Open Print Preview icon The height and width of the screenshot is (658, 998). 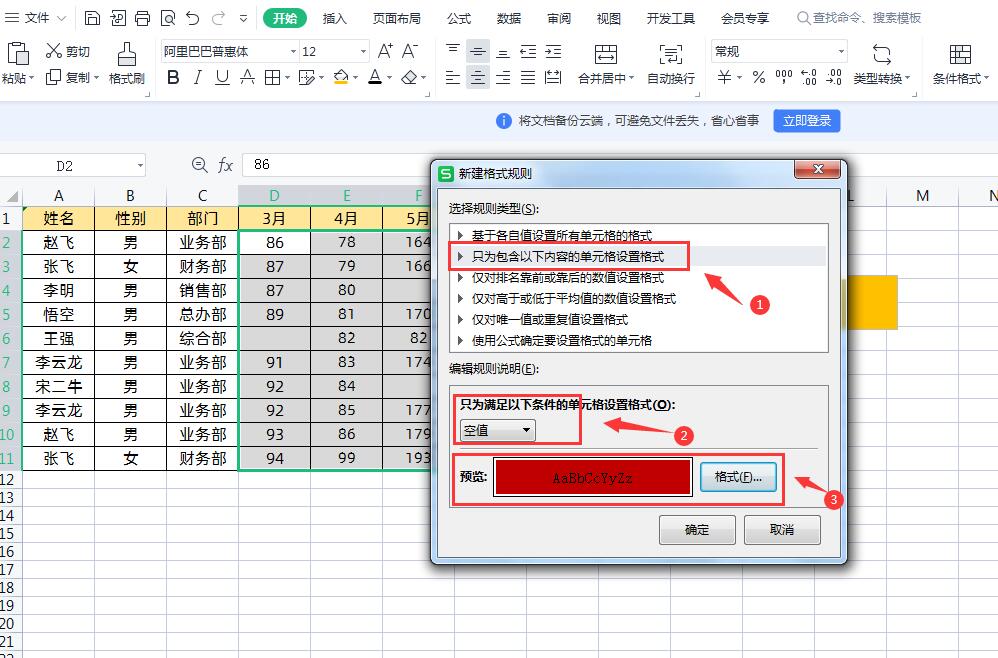(x=168, y=18)
